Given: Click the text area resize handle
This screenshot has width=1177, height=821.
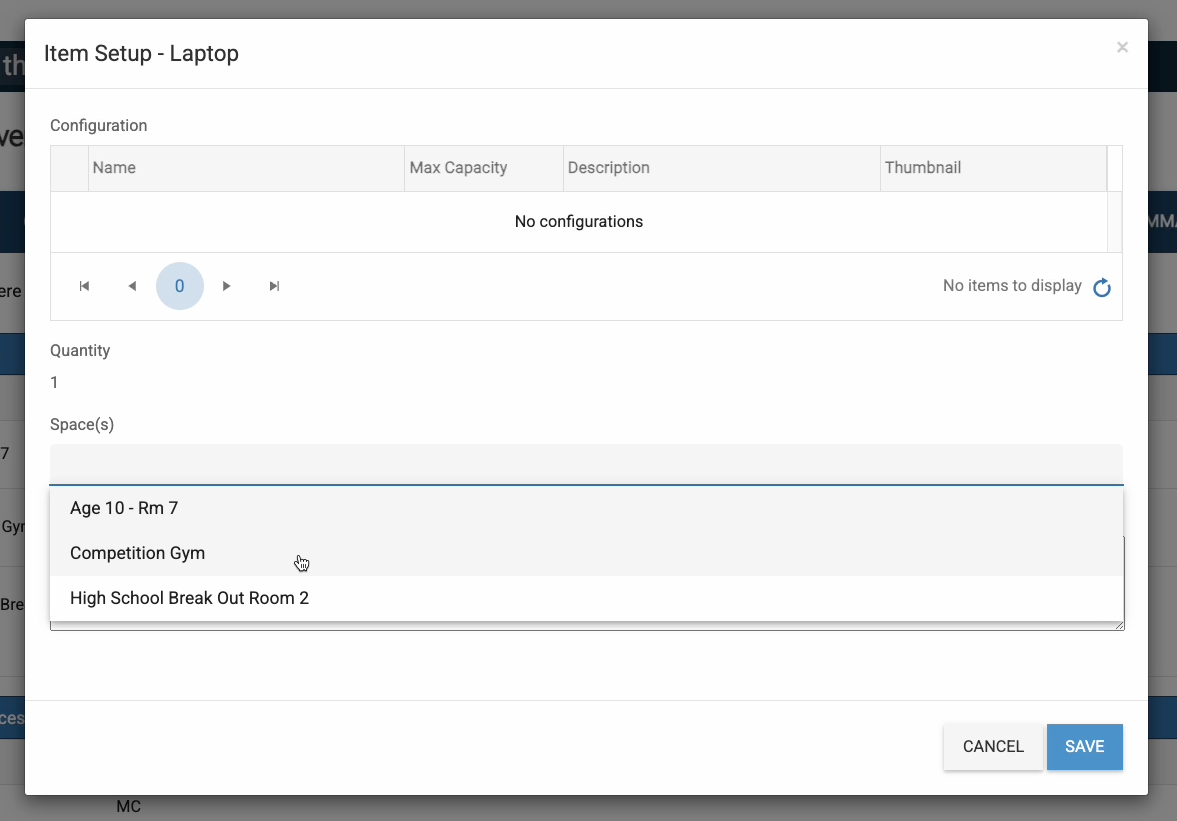Looking at the screenshot, I should [1119, 625].
